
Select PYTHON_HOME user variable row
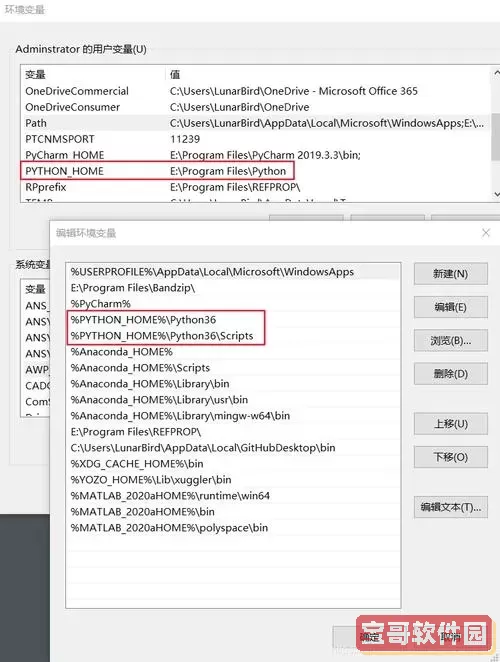coord(255,171)
